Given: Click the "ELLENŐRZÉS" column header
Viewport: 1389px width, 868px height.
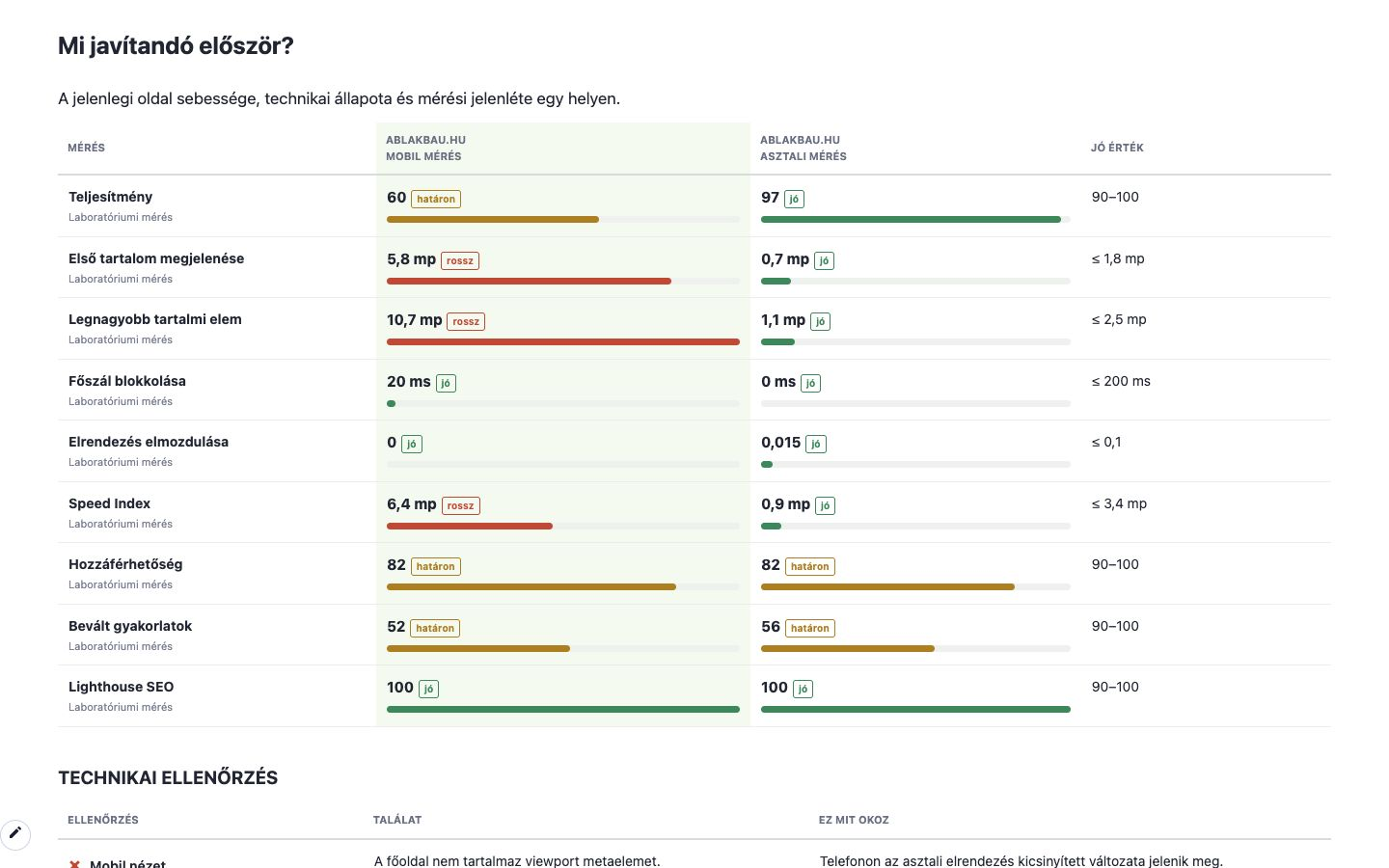Looking at the screenshot, I should 103,821.
